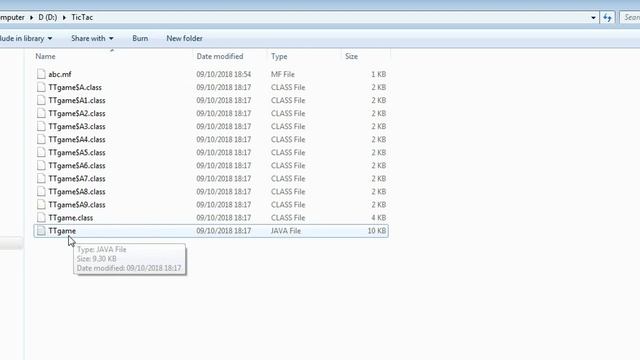
Task: Click inside the Search input field
Action: pos(631,18)
